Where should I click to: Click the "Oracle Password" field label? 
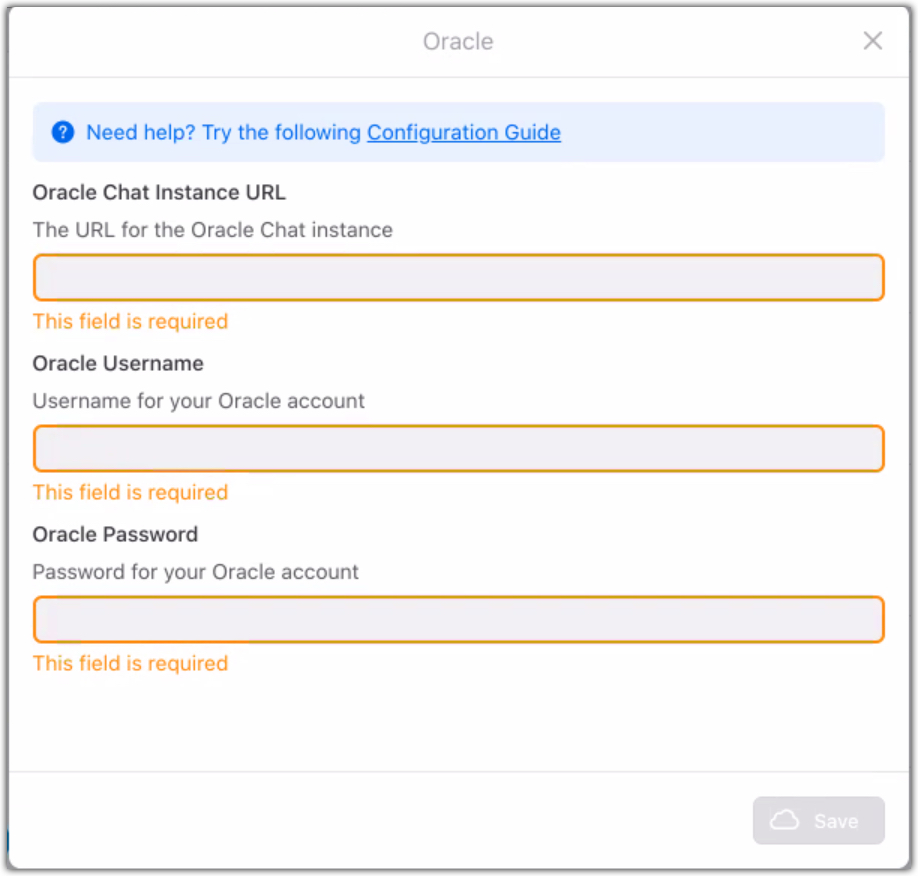115,534
